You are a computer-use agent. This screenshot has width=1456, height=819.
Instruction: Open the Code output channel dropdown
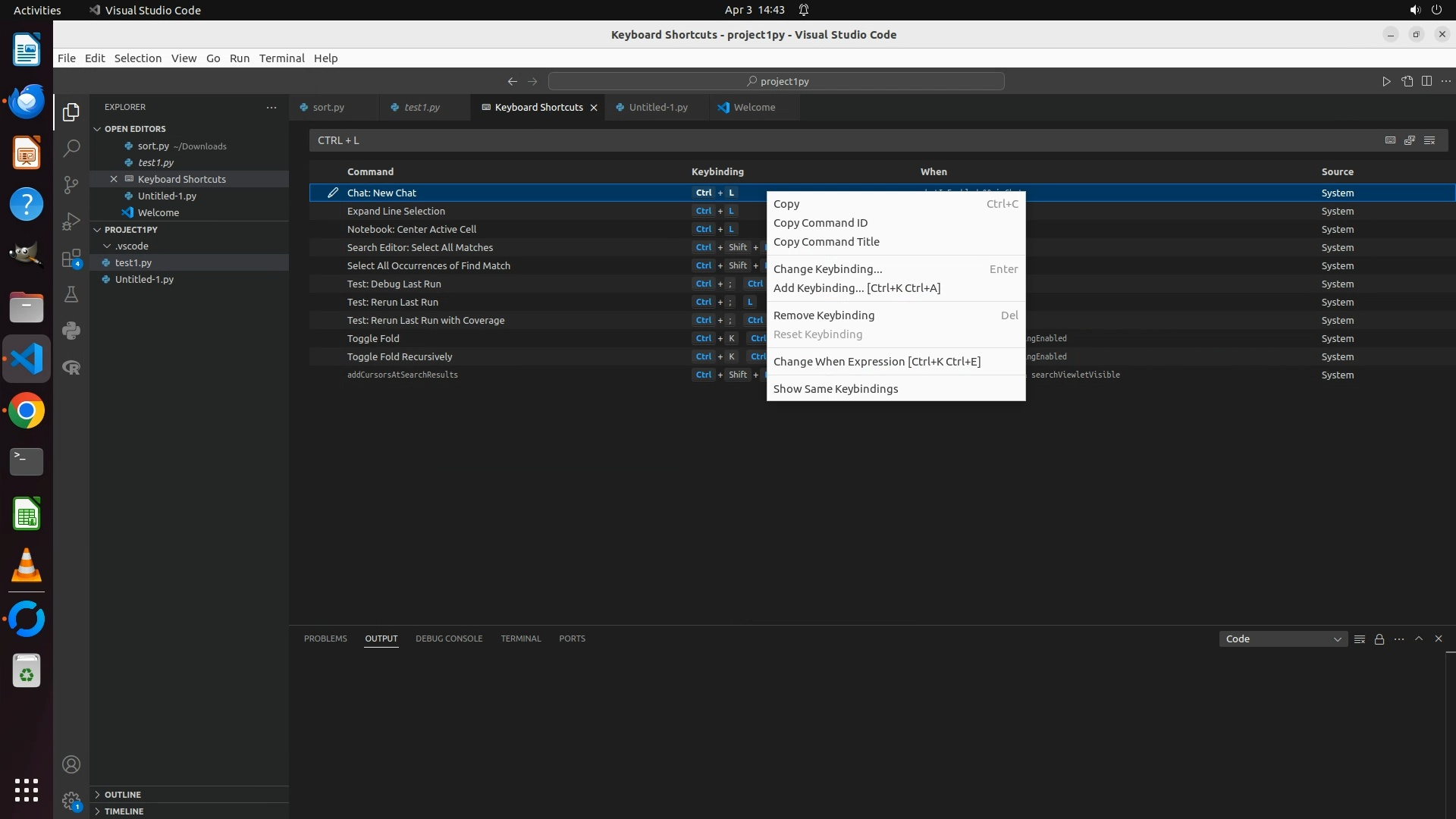click(x=1283, y=639)
